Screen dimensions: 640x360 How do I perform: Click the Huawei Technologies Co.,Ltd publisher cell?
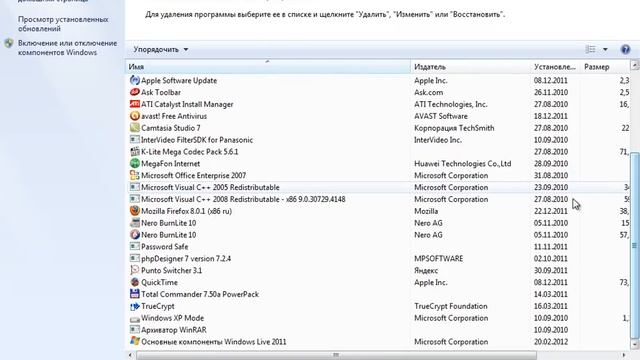[x=462, y=163]
